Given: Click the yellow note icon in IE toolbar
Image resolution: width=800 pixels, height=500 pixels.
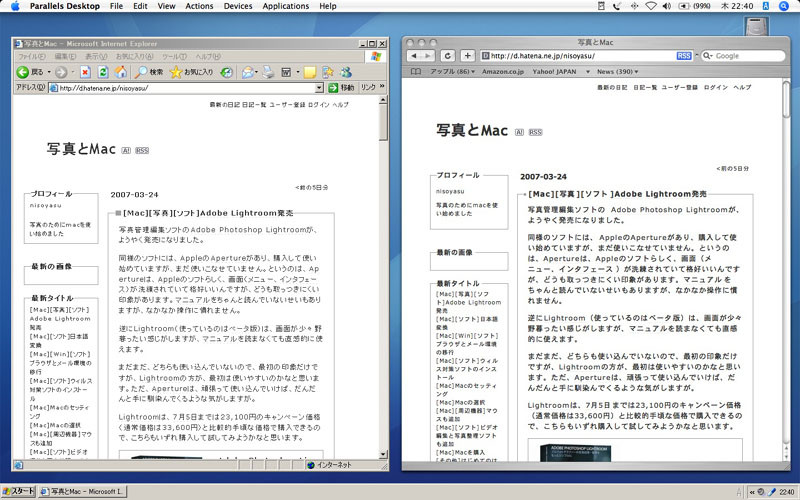Looking at the screenshot, I should click(x=309, y=72).
